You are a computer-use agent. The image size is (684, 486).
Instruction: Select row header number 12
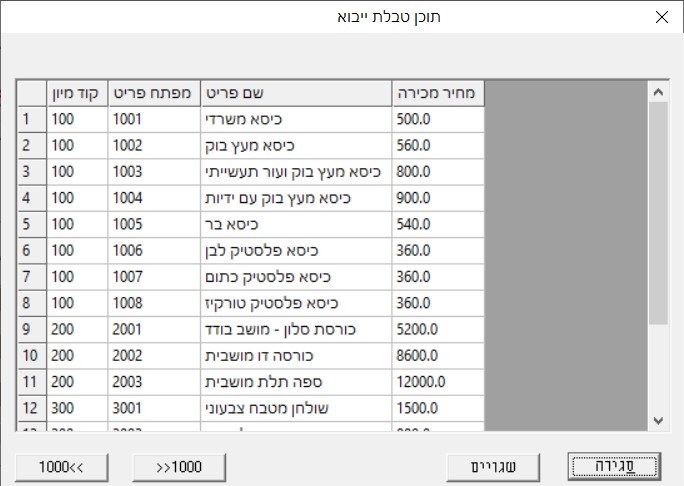click(32, 408)
